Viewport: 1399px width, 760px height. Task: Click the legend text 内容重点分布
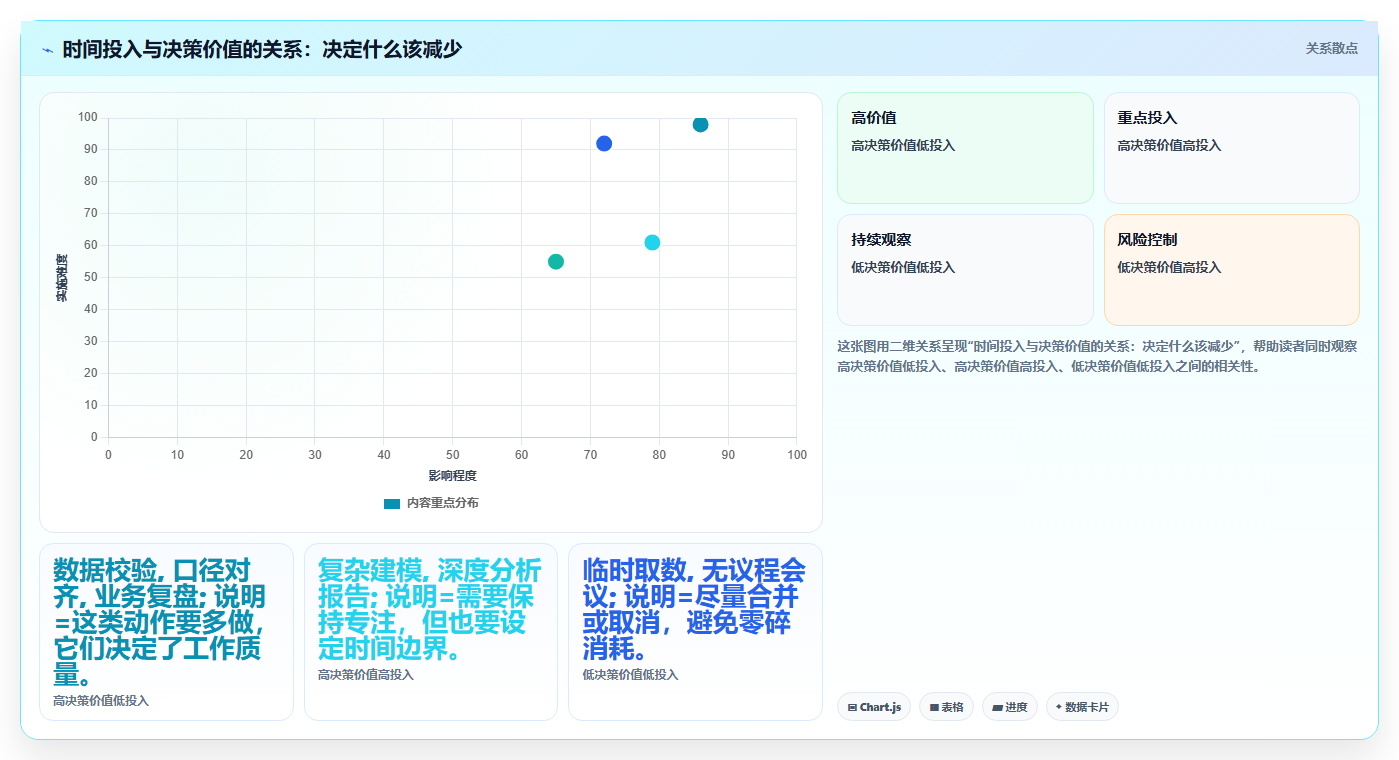[442, 503]
